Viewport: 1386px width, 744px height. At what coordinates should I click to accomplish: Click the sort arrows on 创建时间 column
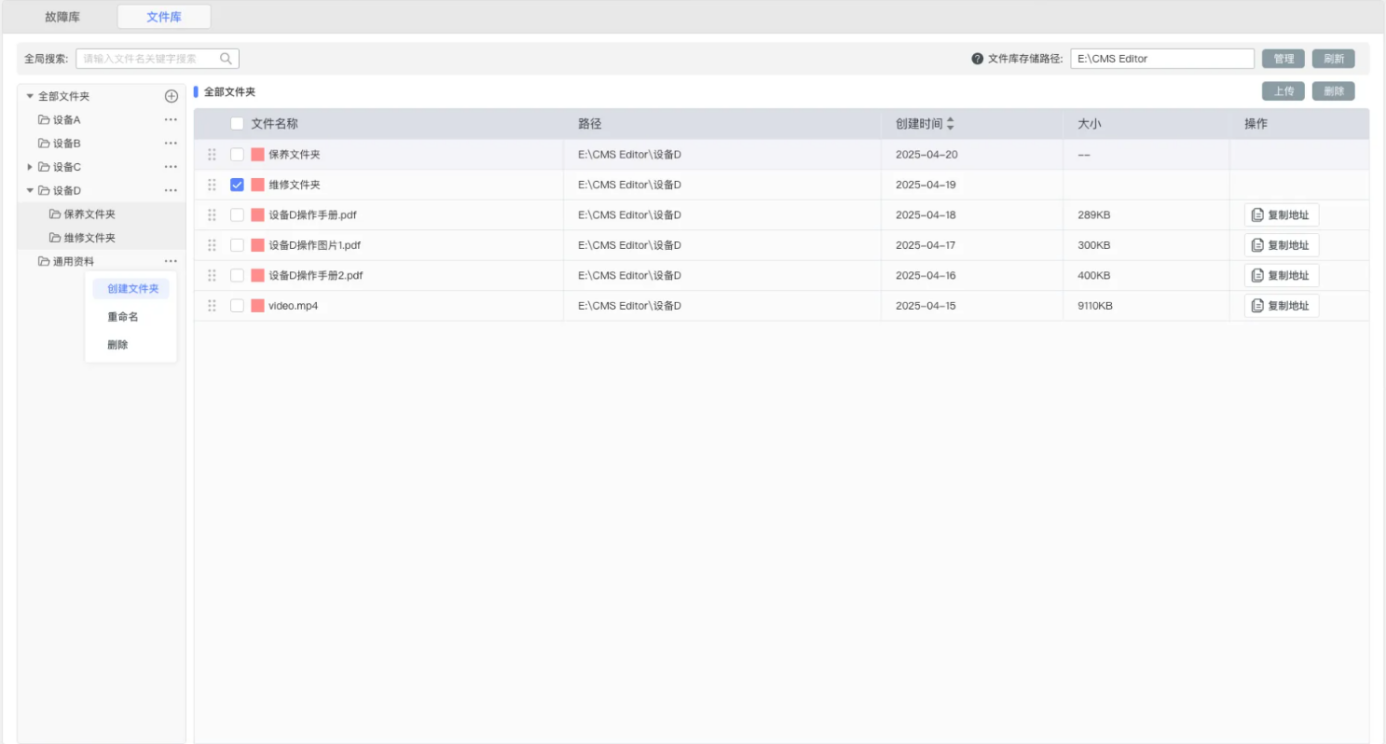951,124
